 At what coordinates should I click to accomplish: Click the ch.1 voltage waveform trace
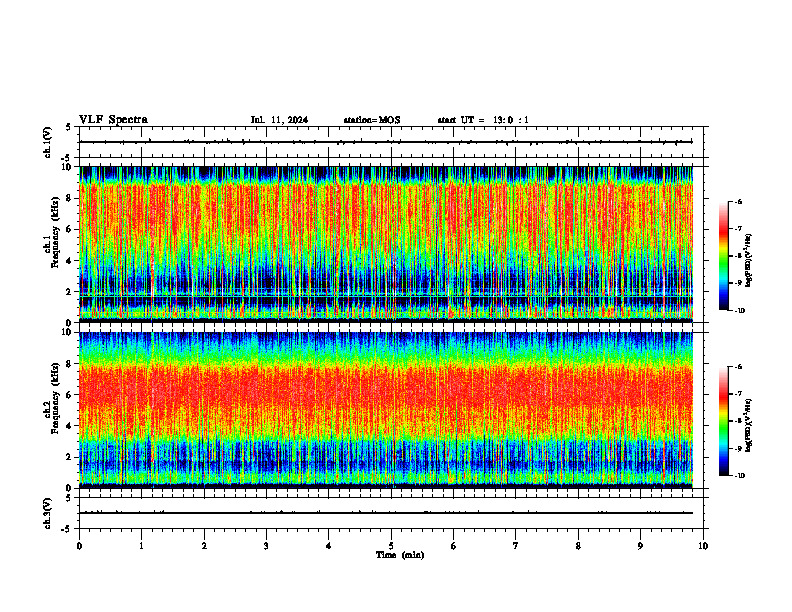point(386,142)
